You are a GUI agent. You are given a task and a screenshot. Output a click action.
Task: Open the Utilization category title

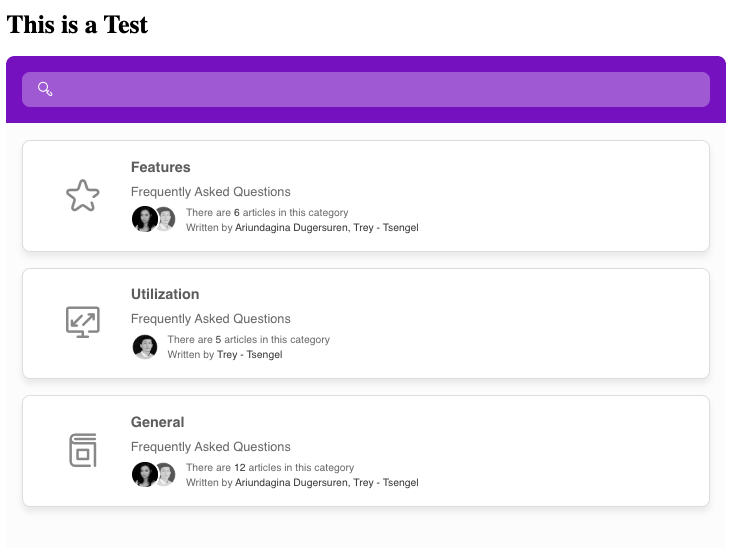tap(165, 294)
